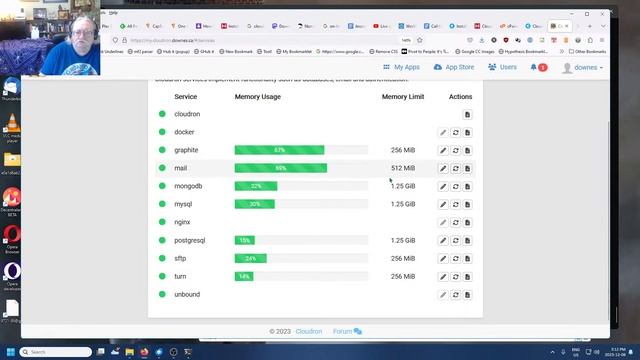Viewport: 640px width, 360px height.
Task: Edit the sftp service settings
Action: pyautogui.click(x=443, y=258)
